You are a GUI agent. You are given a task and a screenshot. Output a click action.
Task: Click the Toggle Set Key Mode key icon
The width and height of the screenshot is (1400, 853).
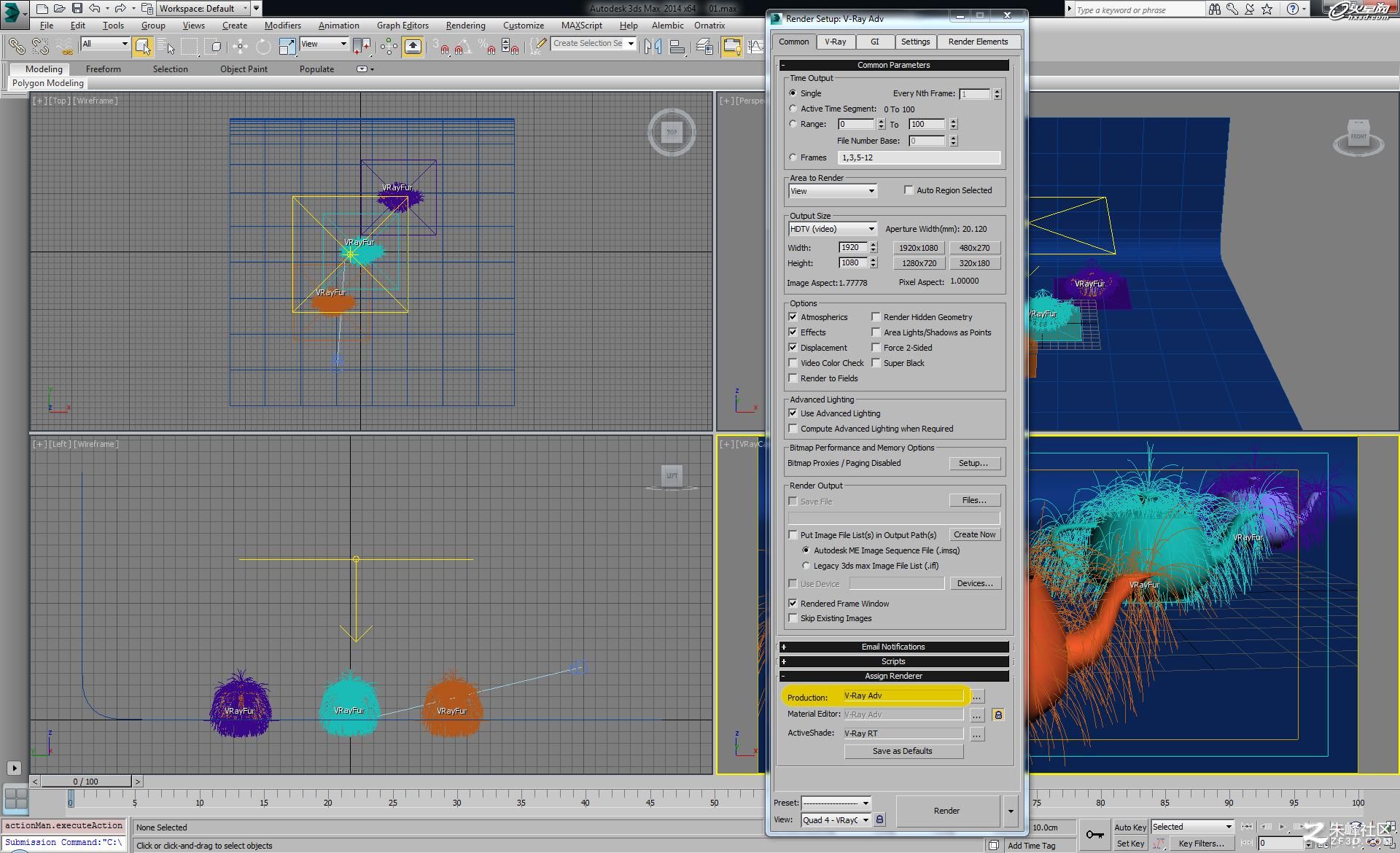[1095, 835]
